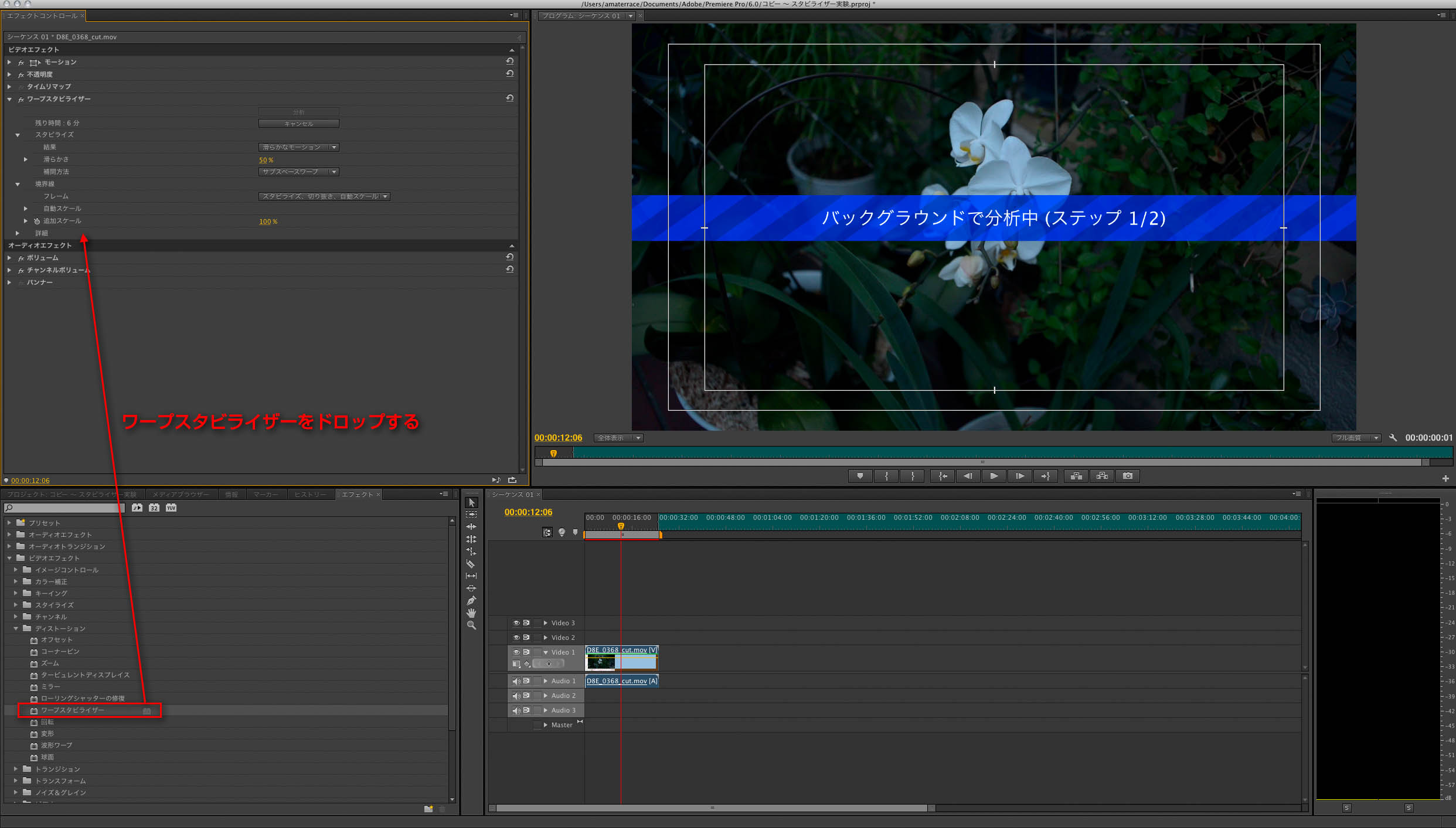Select the Track Select tool
Image resolution: width=1456 pixels, height=828 pixels.
(471, 514)
